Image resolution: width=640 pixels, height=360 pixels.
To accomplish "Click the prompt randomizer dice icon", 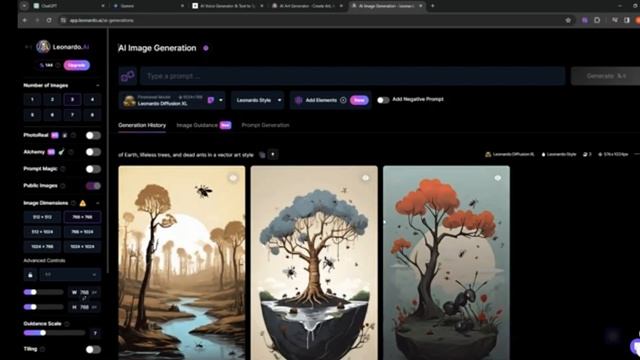I will (128, 76).
